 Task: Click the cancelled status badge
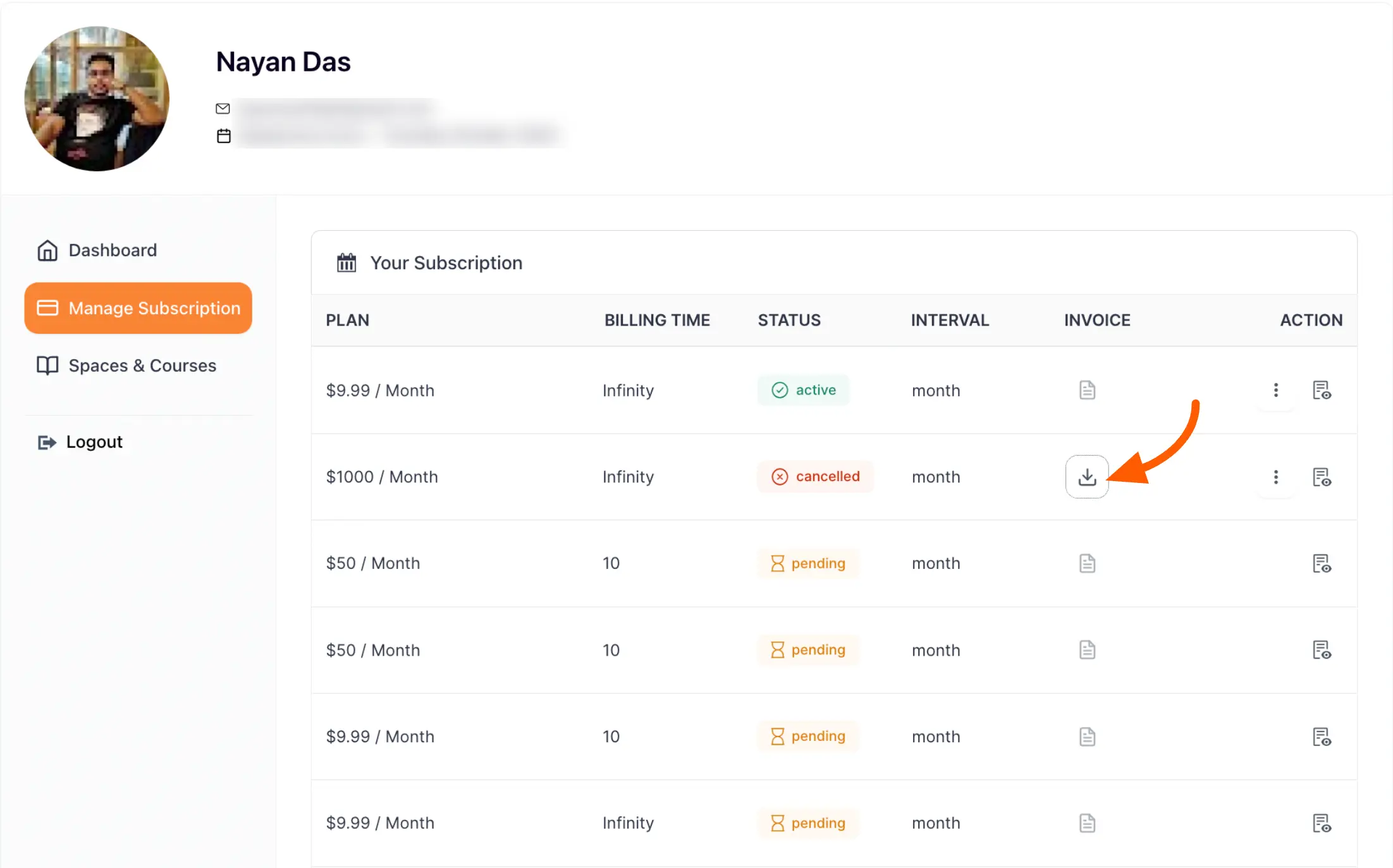pos(815,476)
